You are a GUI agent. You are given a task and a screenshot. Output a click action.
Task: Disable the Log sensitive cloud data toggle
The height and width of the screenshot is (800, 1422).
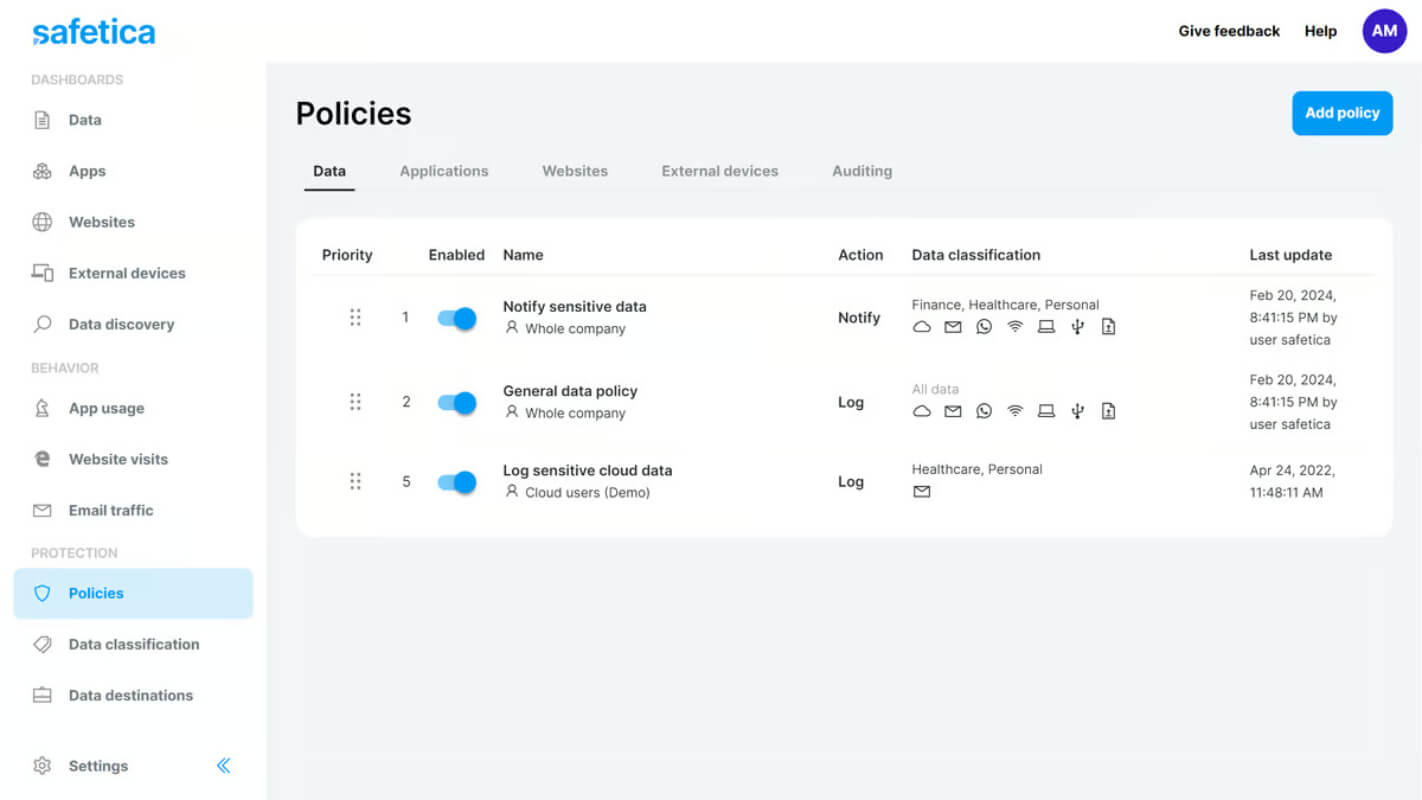[457, 482]
